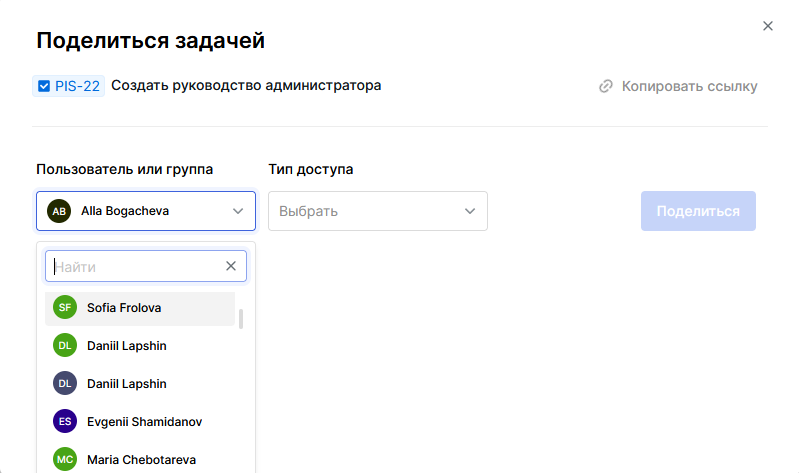Screen dimensions: 799x473
Task: Click the user list scrollbar thumb
Action: click(241, 319)
